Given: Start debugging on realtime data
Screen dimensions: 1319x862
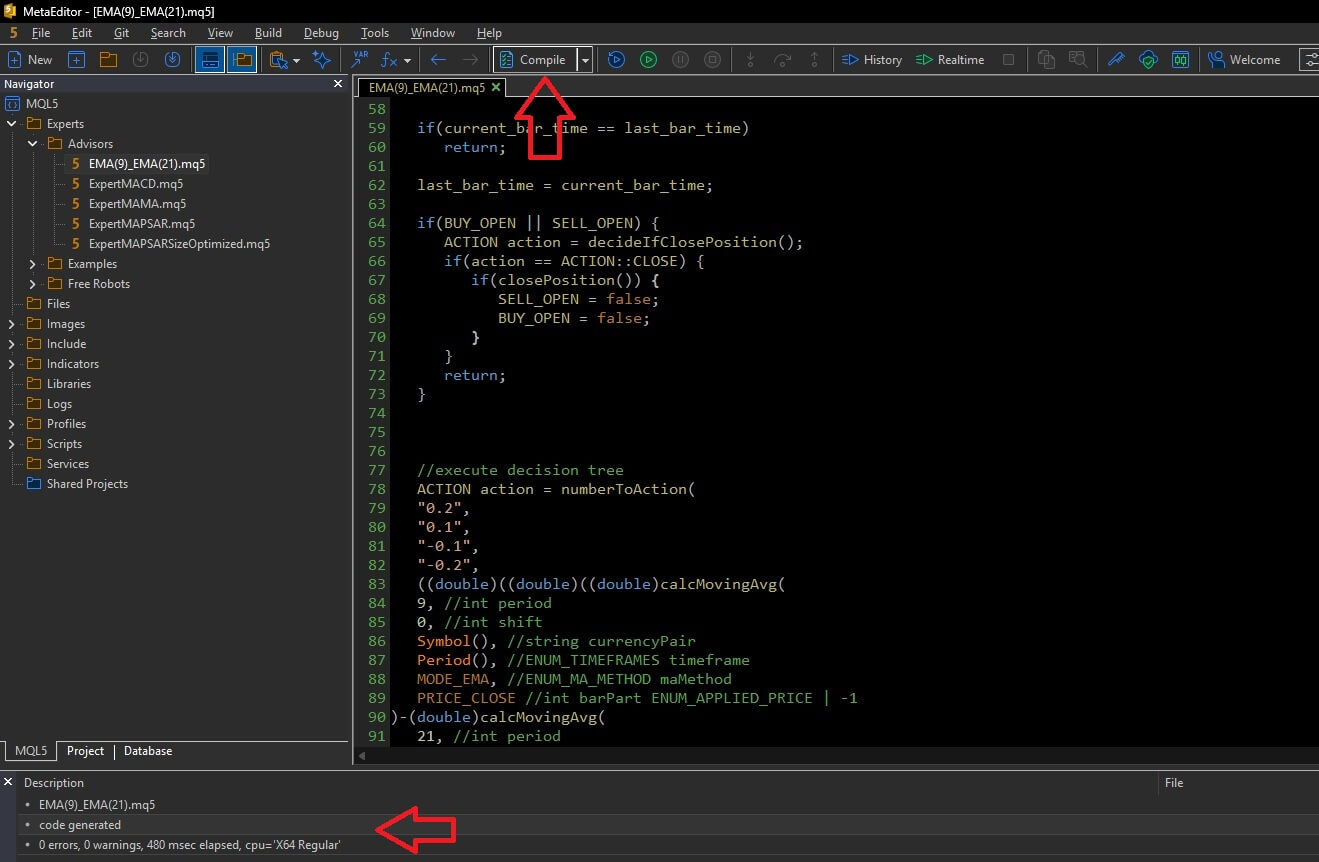Looking at the screenshot, I should [x=950, y=60].
